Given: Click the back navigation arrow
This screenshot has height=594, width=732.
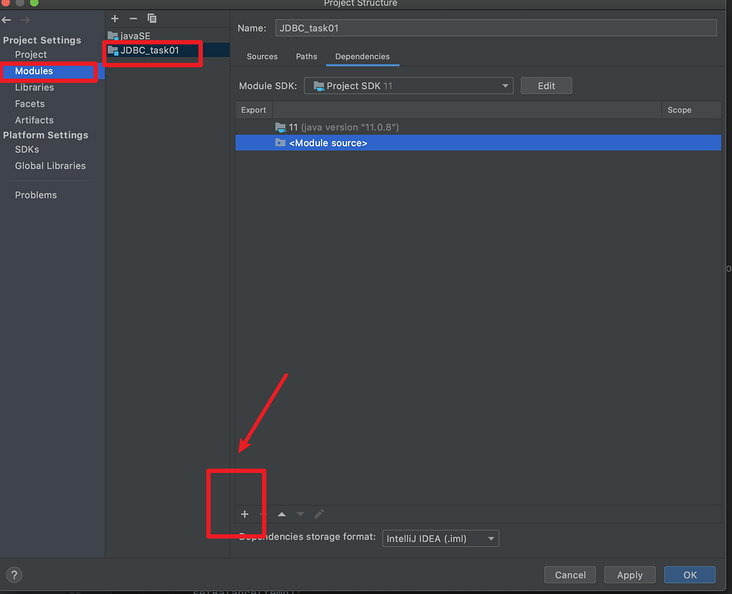Looking at the screenshot, I should coord(7,20).
